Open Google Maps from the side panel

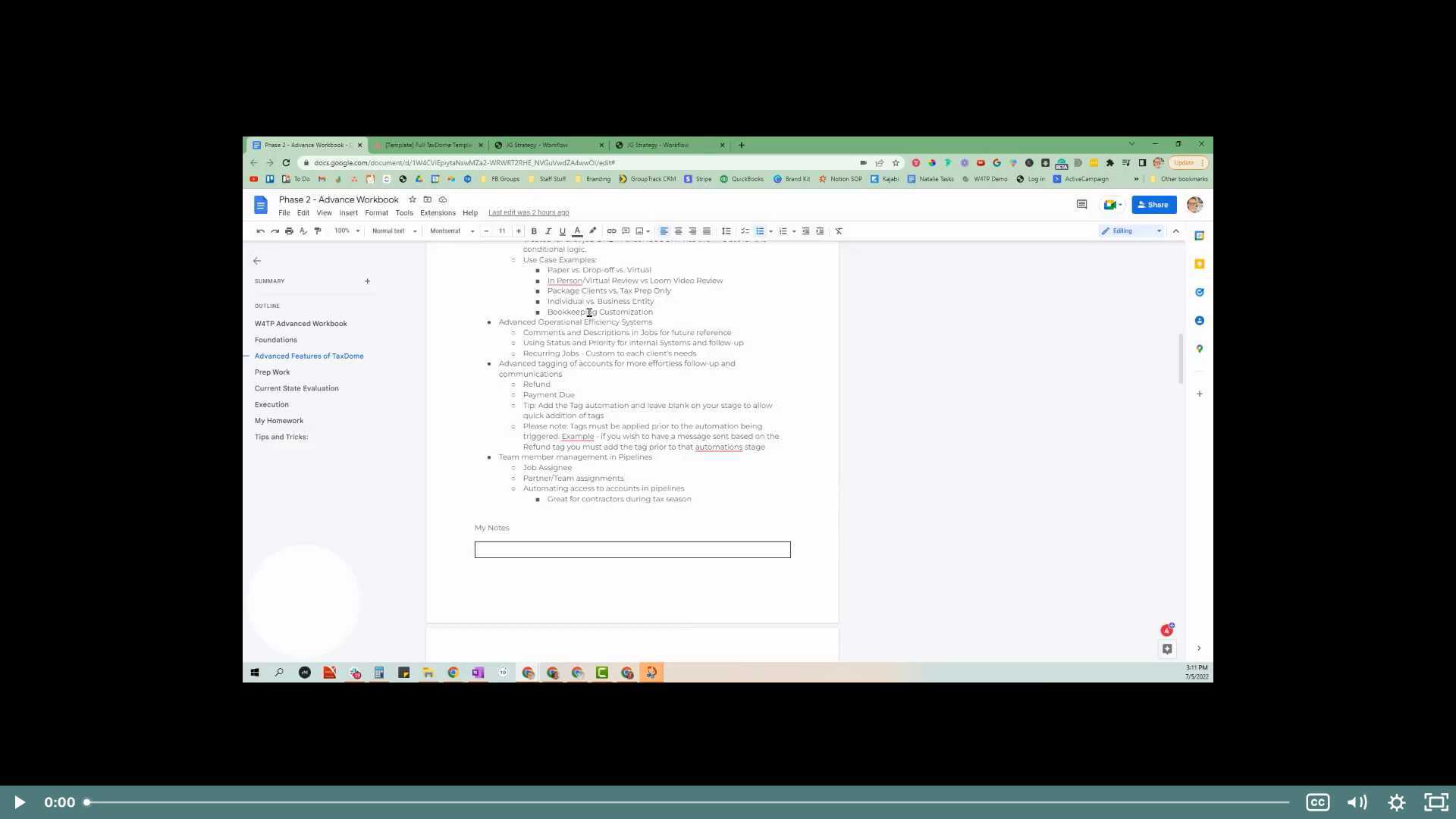coord(1199,349)
